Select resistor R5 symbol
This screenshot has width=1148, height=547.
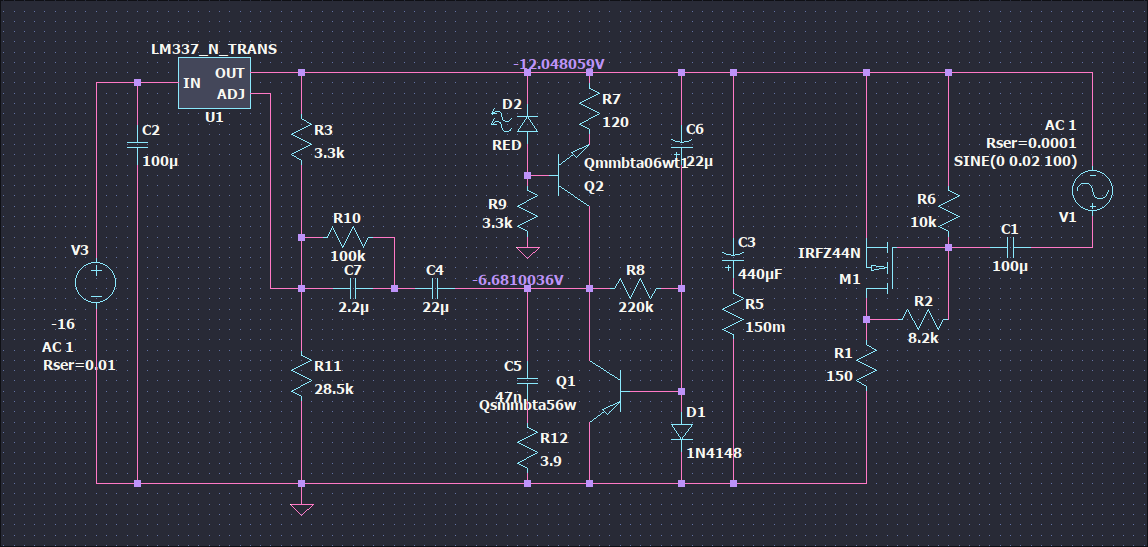click(x=733, y=316)
